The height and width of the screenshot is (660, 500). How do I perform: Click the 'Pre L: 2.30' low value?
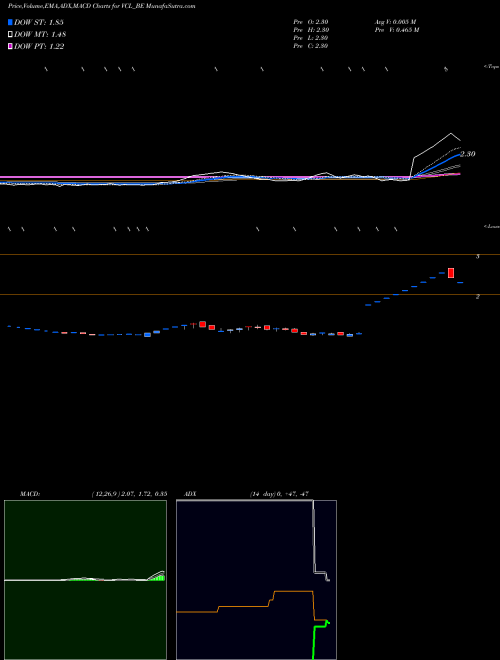311,38
